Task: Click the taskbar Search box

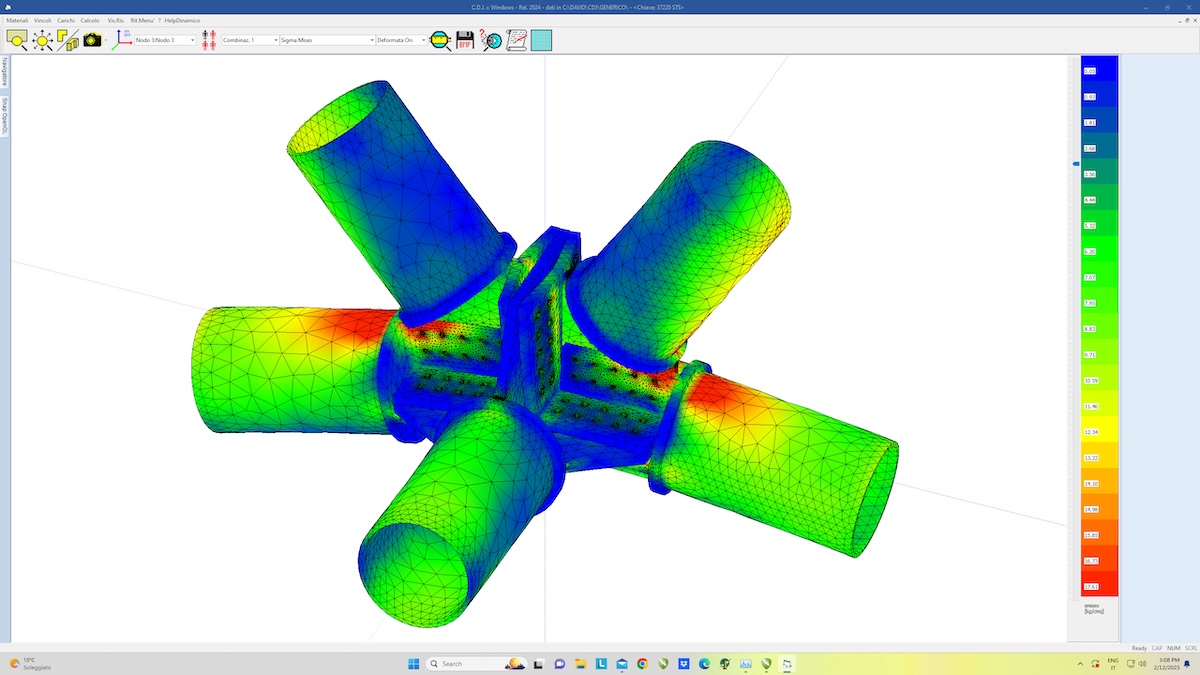Action: click(476, 663)
